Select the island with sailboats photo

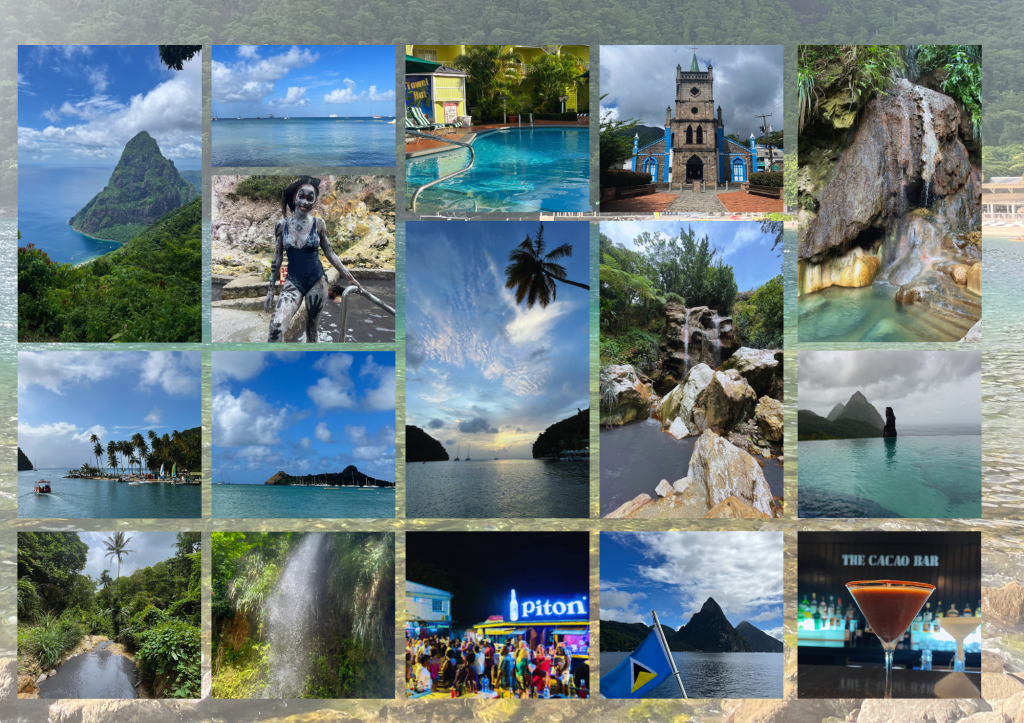(303, 434)
